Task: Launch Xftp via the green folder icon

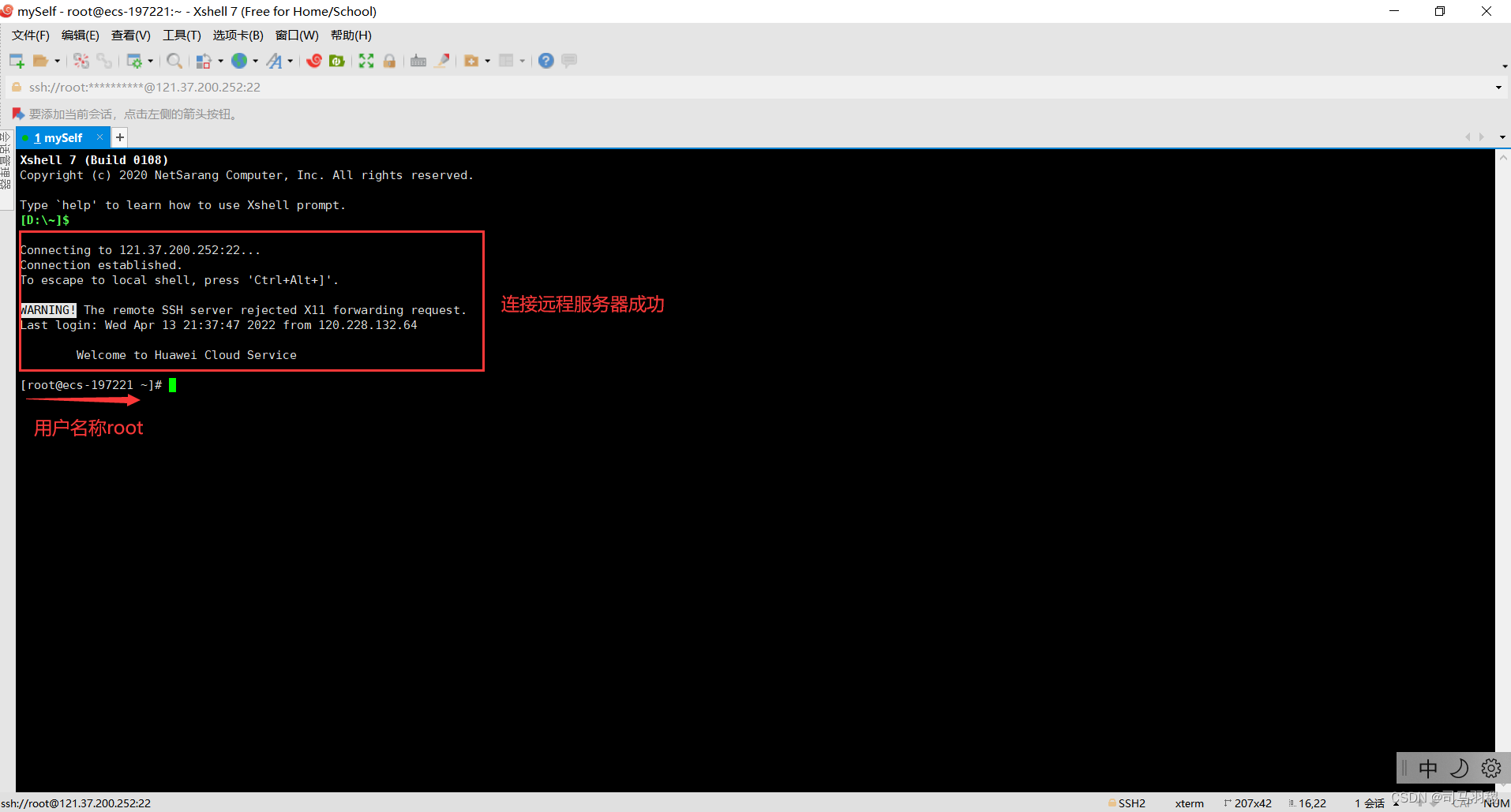Action: 337,61
